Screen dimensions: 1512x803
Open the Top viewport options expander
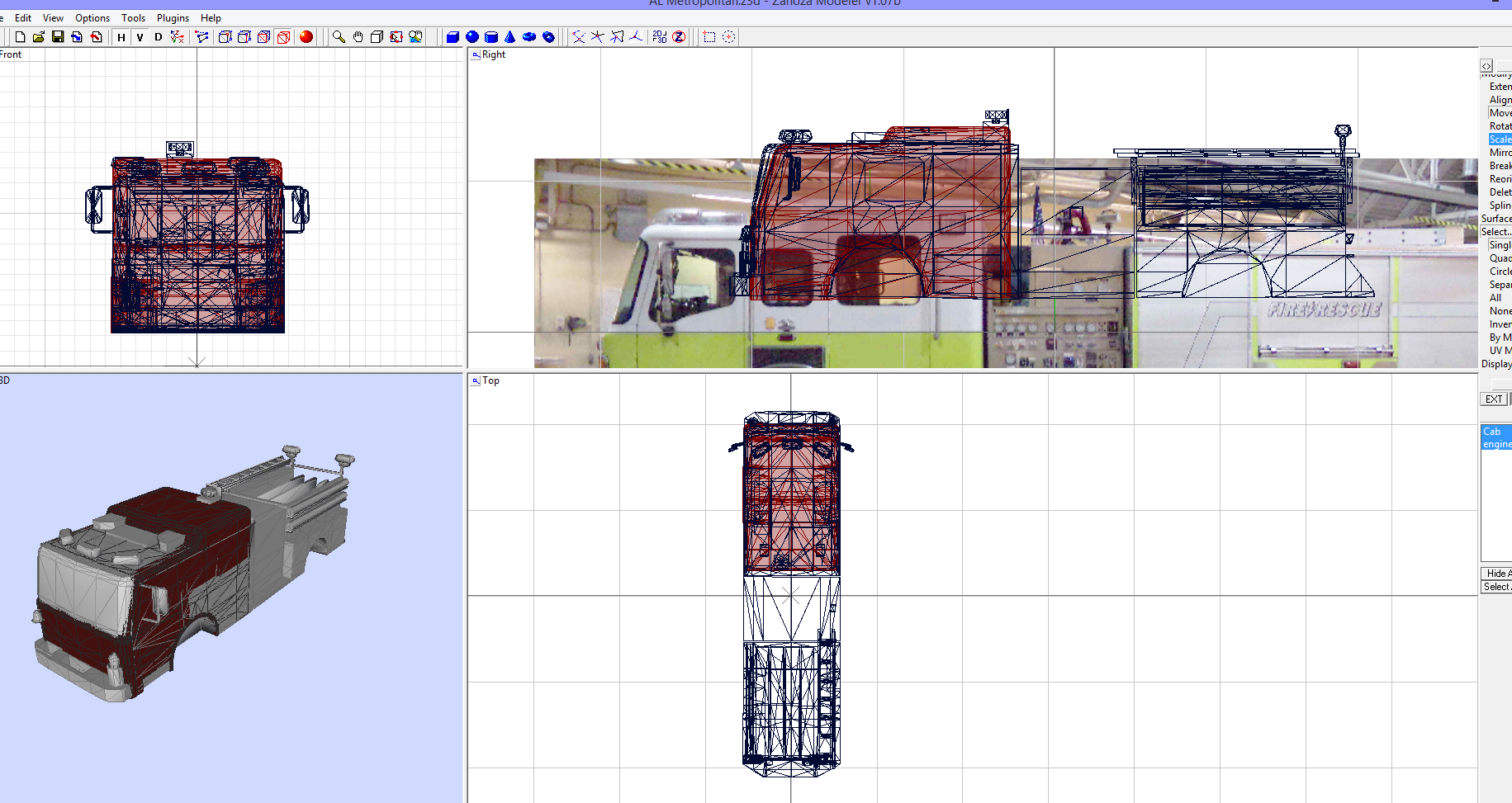coord(475,380)
